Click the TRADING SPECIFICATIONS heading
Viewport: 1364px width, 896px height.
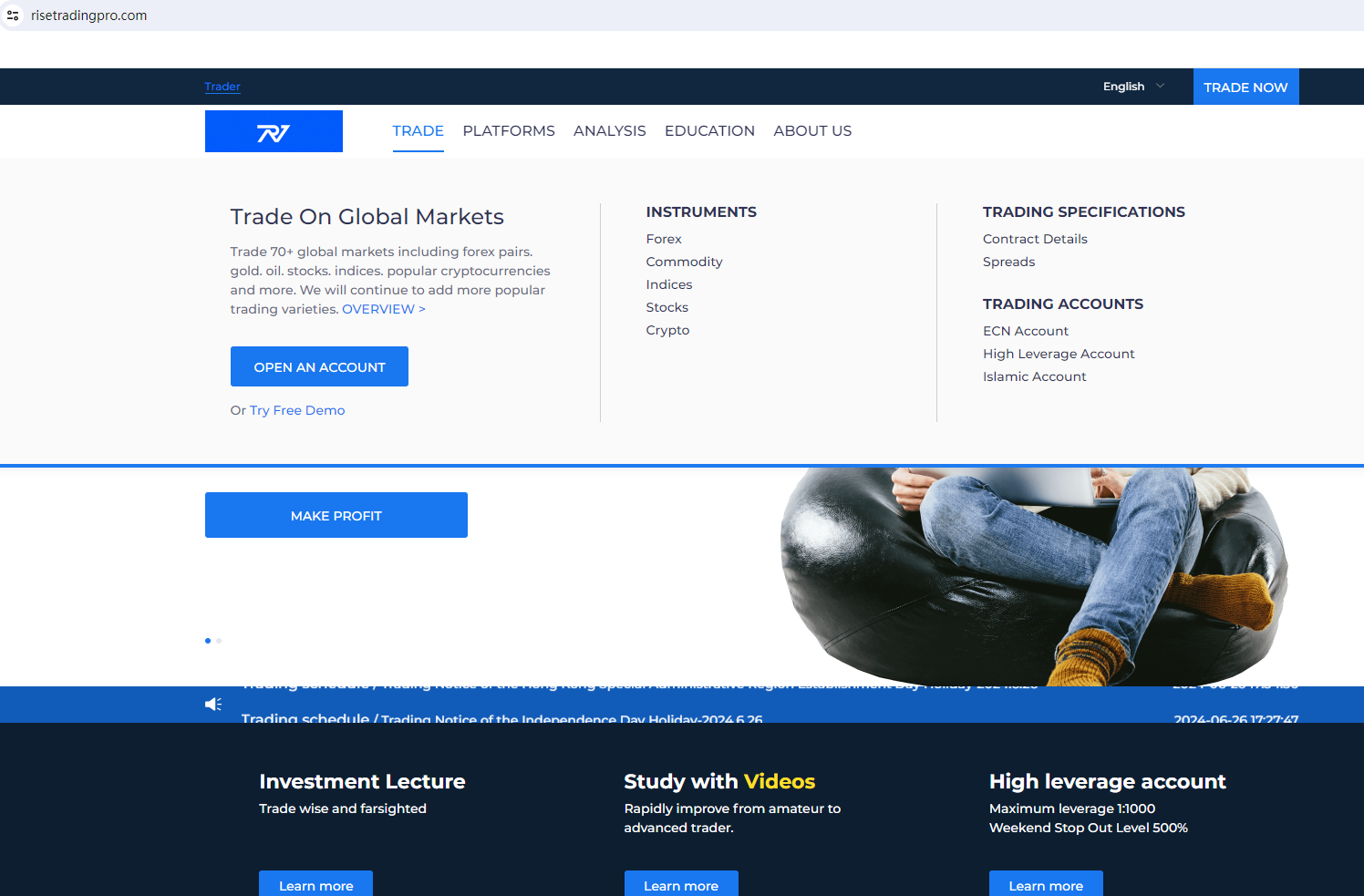[x=1084, y=211]
